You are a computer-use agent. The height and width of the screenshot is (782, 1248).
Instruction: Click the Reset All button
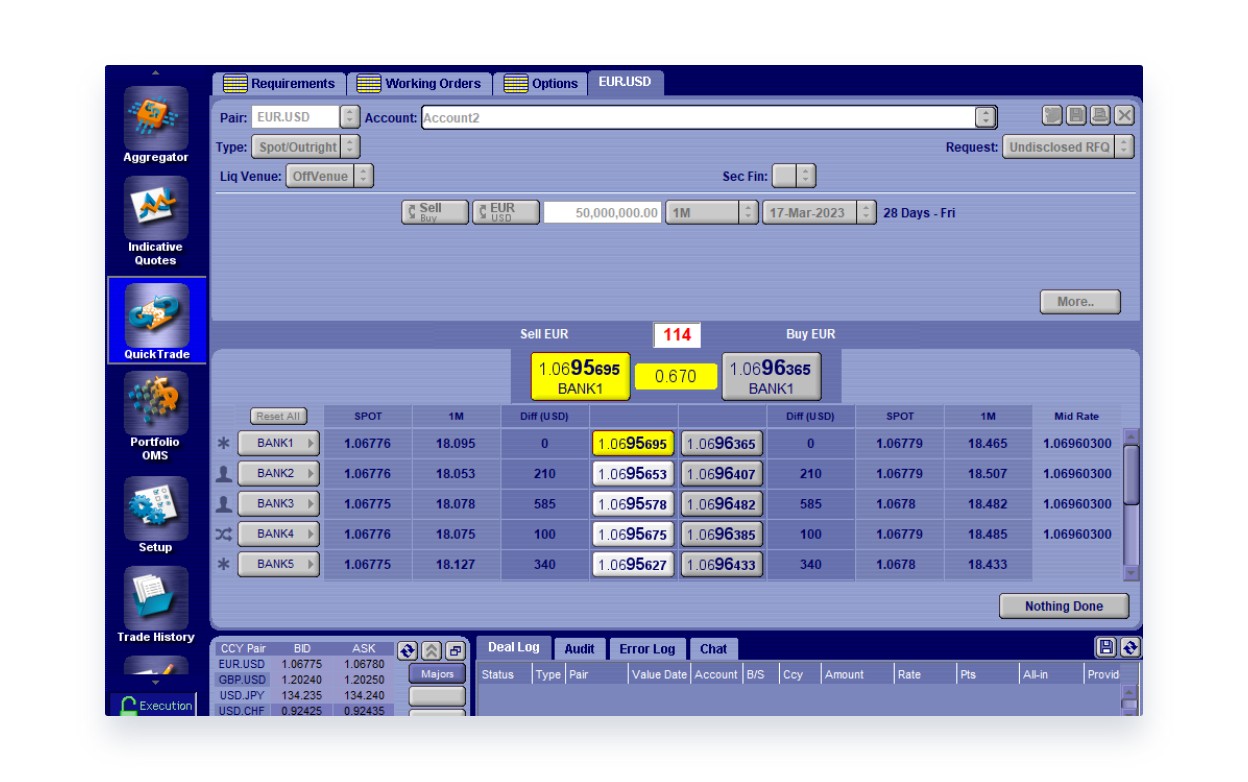(278, 416)
